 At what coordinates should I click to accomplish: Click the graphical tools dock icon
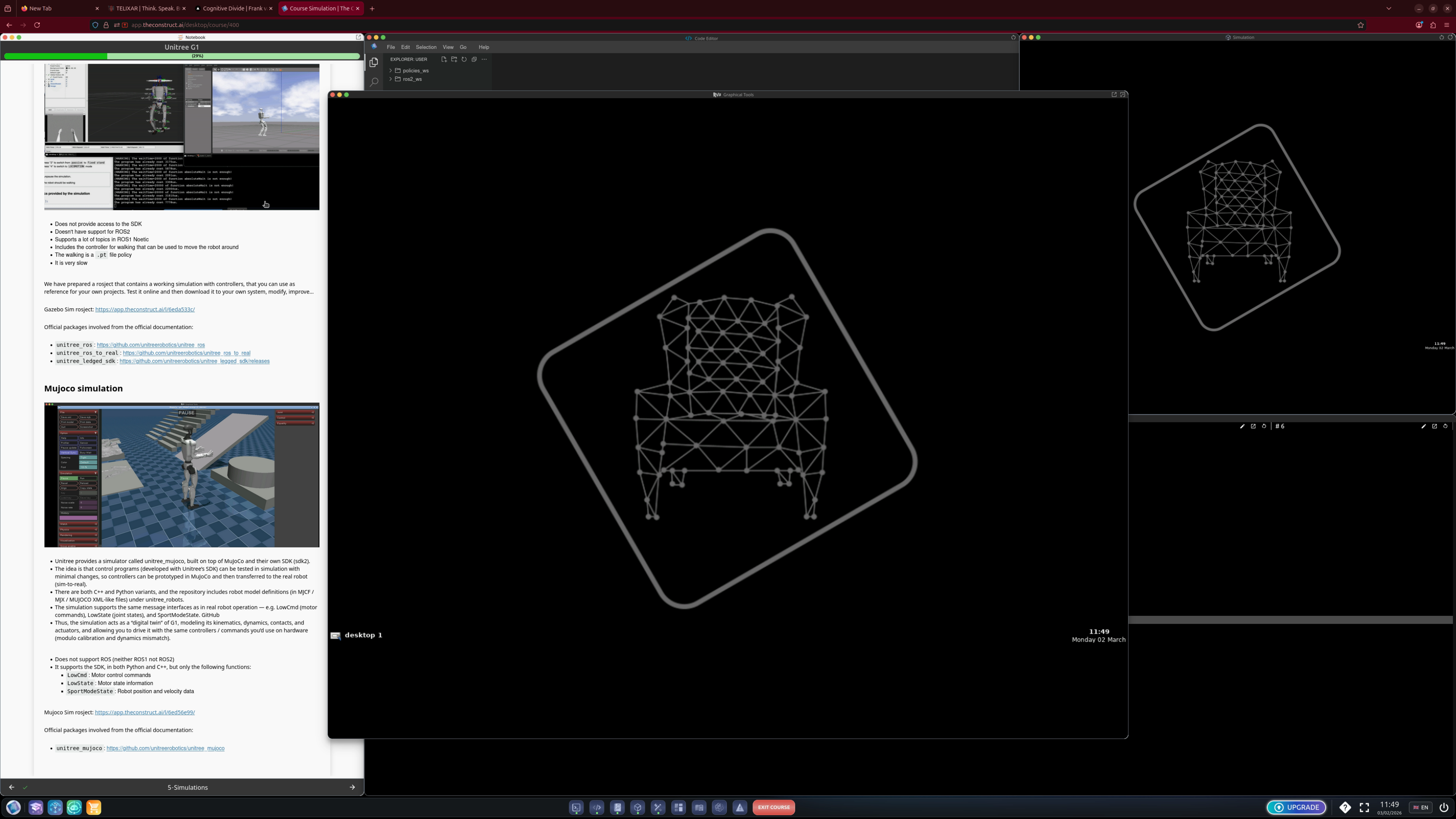[x=658, y=808]
